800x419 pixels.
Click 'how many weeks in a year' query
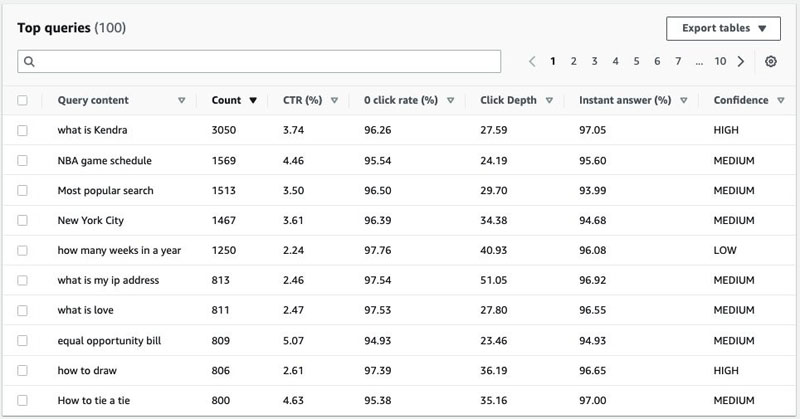[119, 251]
